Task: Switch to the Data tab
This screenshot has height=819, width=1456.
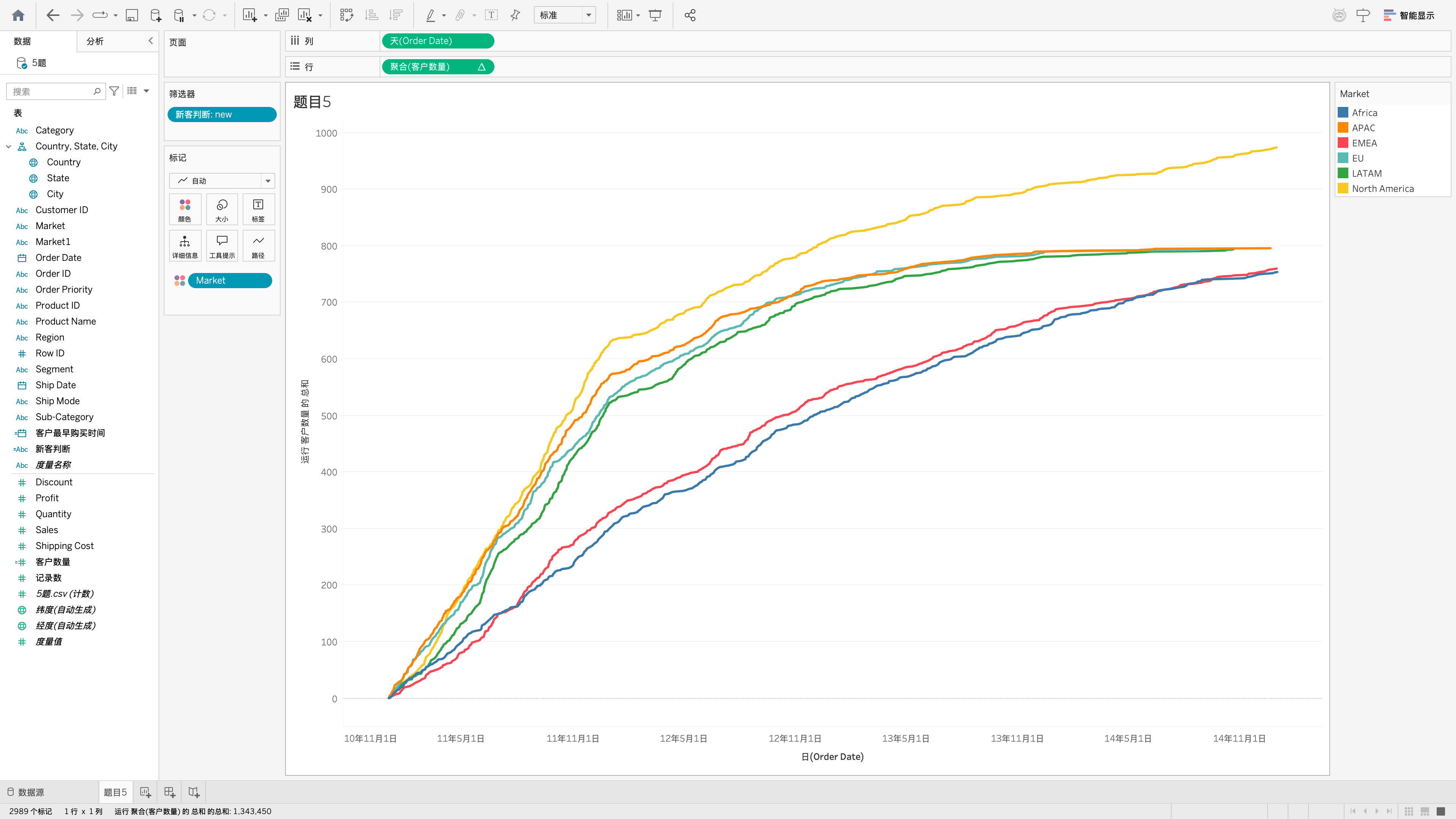Action: click(23, 41)
